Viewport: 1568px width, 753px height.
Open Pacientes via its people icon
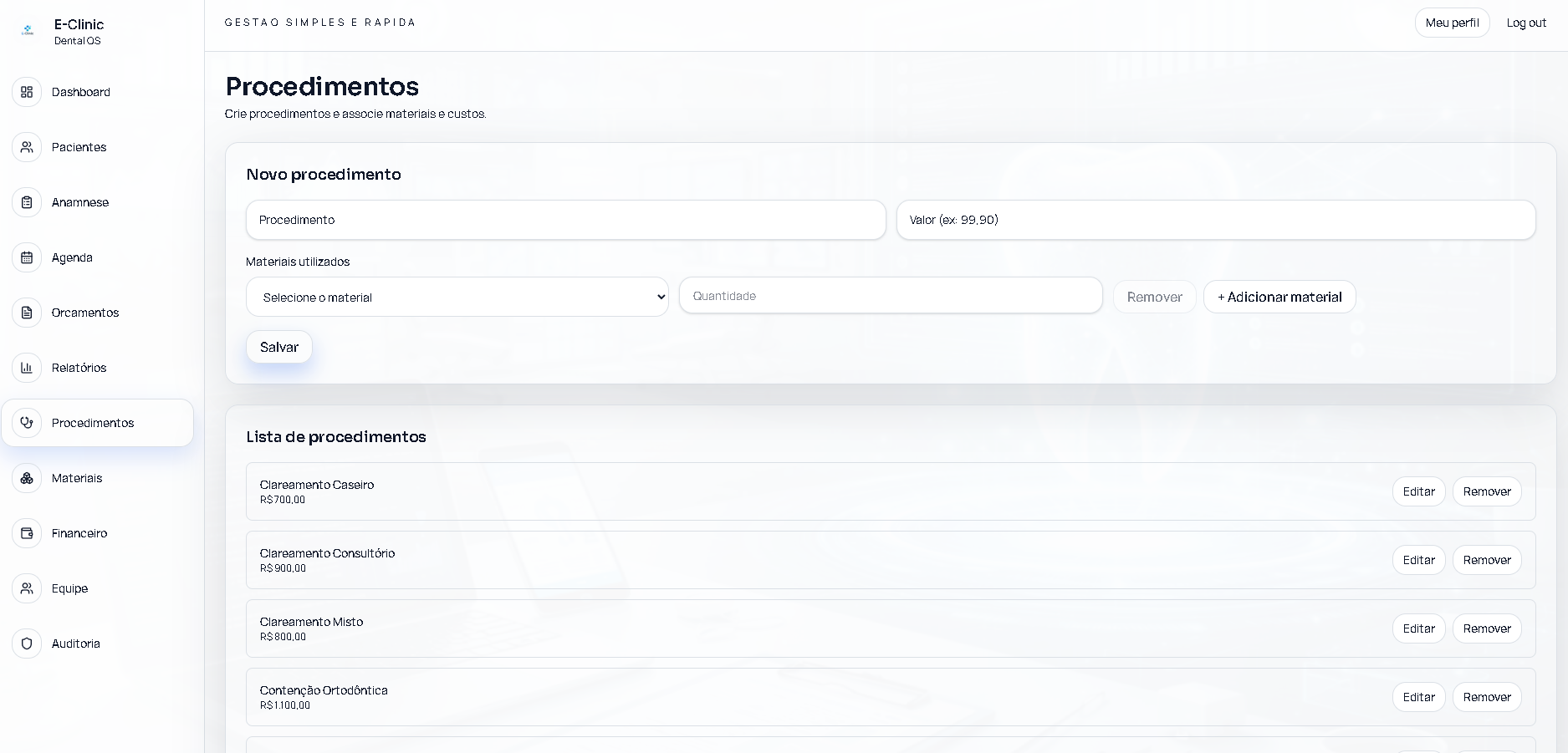coord(27,147)
